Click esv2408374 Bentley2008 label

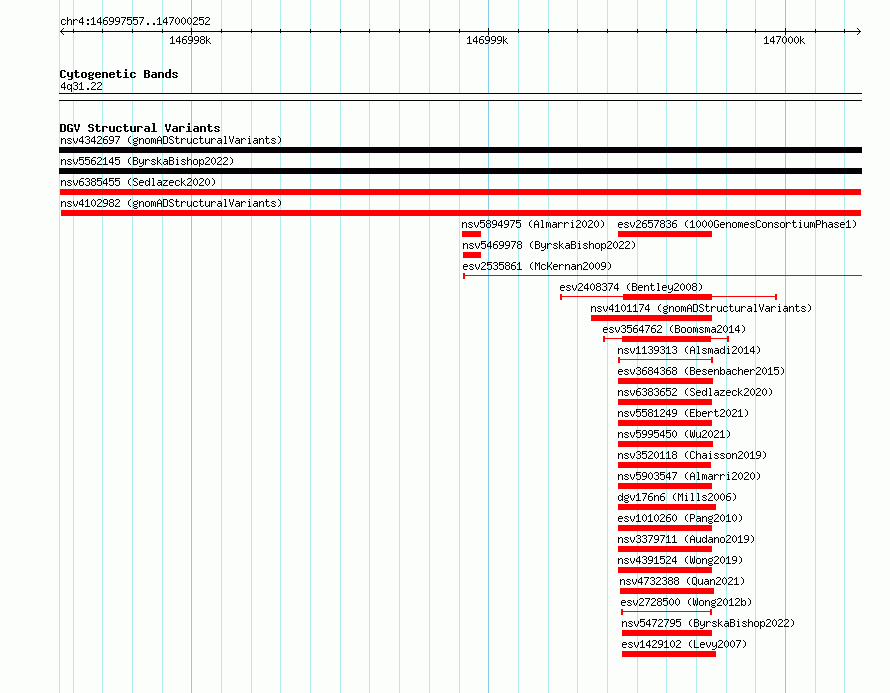(x=631, y=287)
